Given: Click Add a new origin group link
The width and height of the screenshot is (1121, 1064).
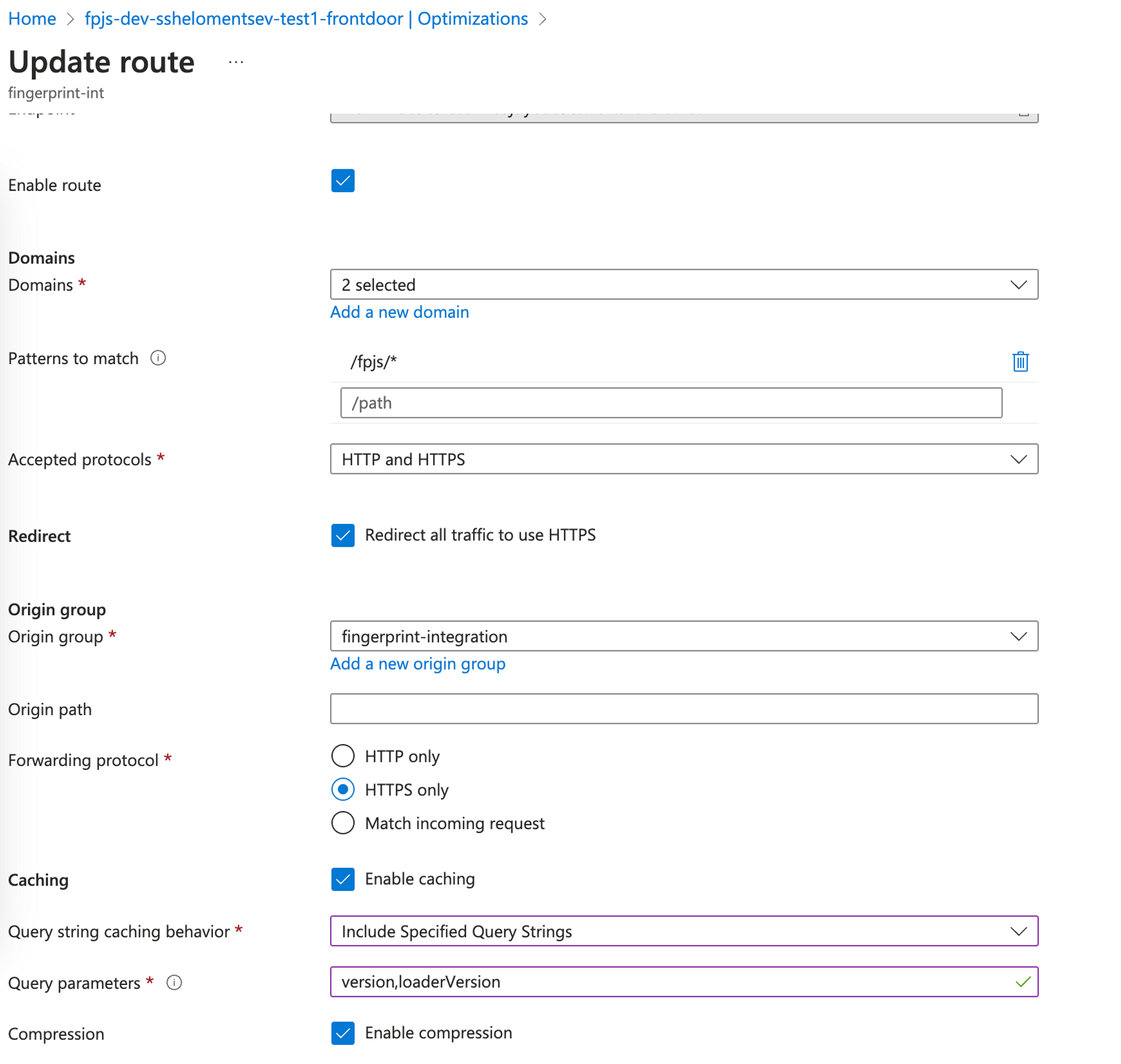Looking at the screenshot, I should [418, 663].
